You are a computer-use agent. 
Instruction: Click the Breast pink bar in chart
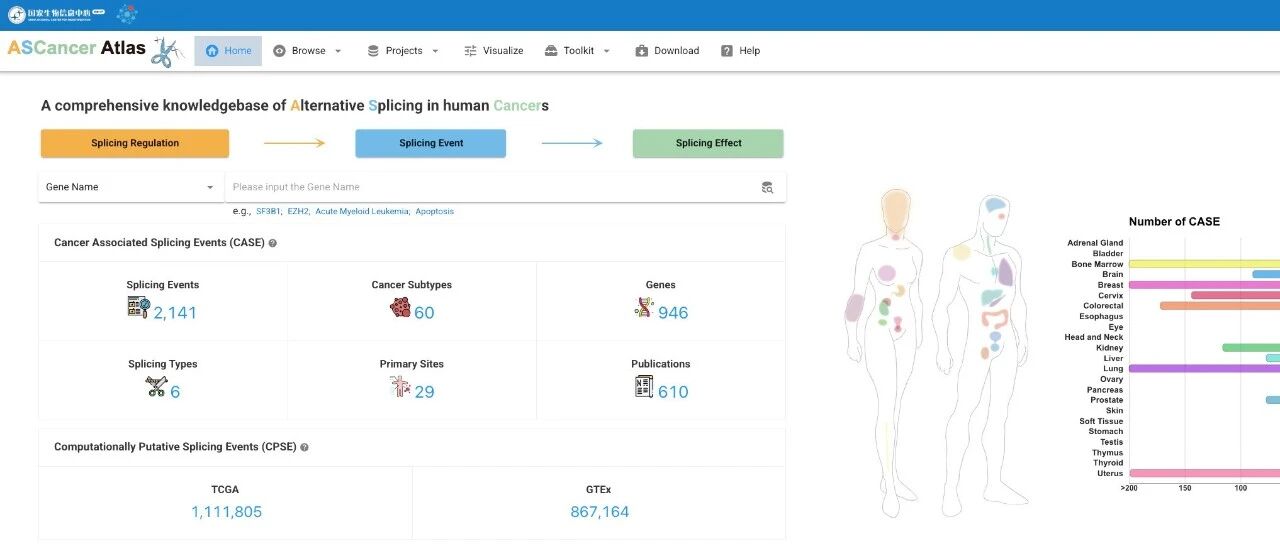point(1205,285)
